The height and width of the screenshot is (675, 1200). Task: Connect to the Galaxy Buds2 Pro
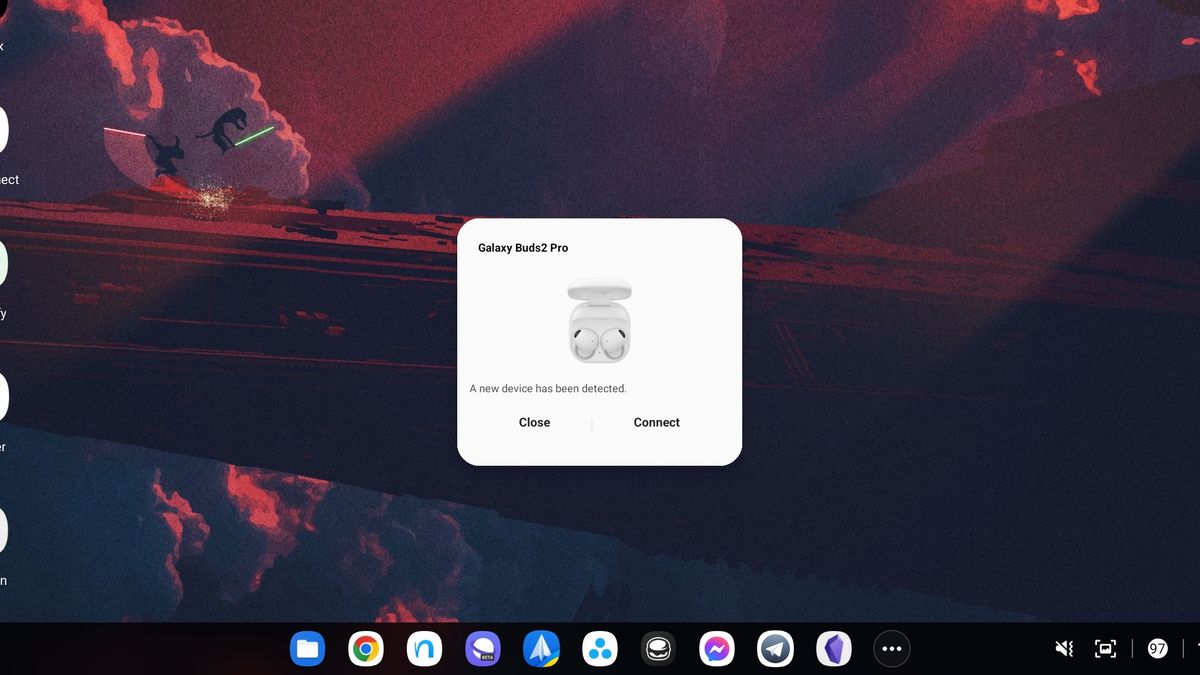[x=656, y=422]
